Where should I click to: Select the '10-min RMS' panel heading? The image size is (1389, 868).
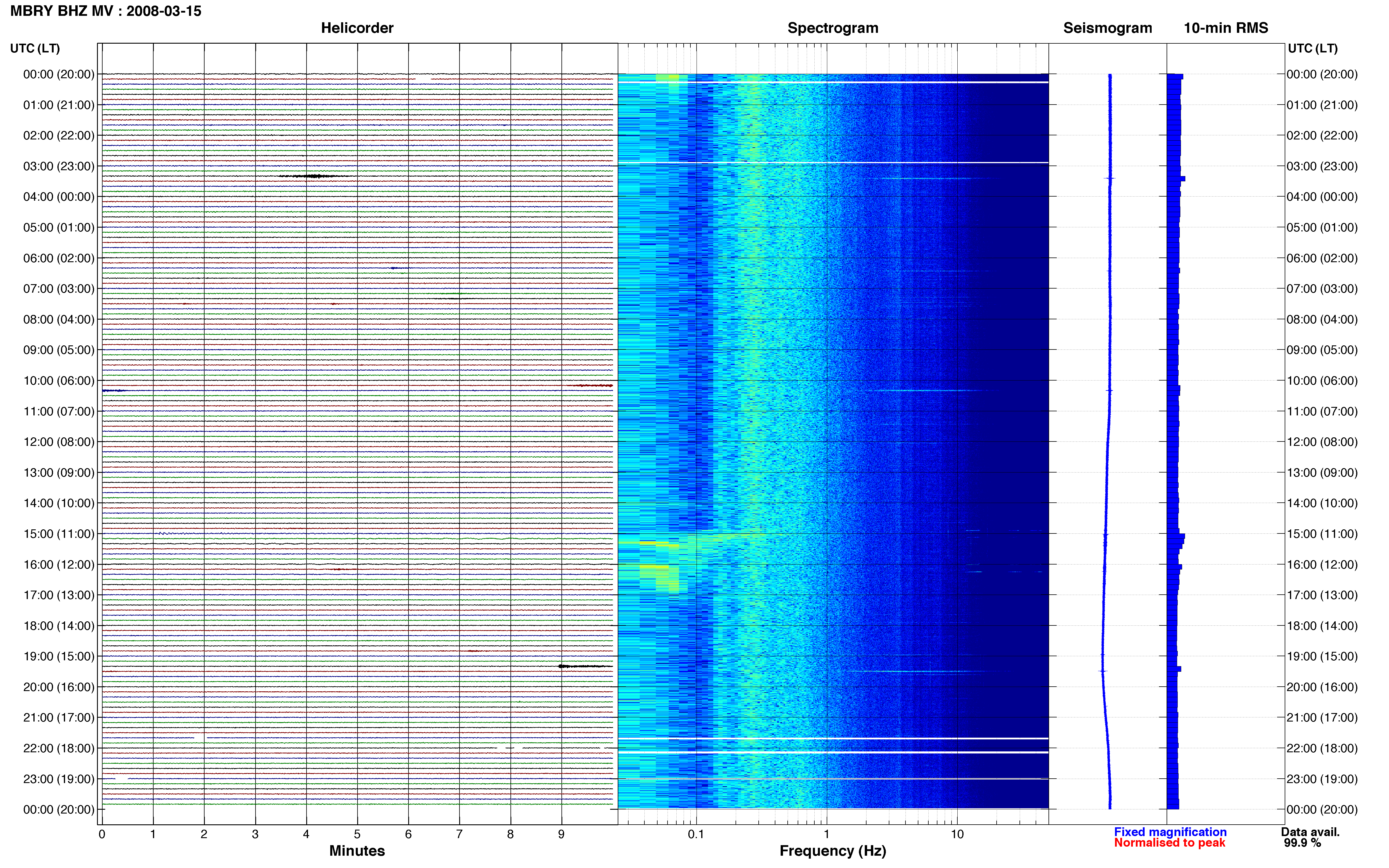(1226, 28)
